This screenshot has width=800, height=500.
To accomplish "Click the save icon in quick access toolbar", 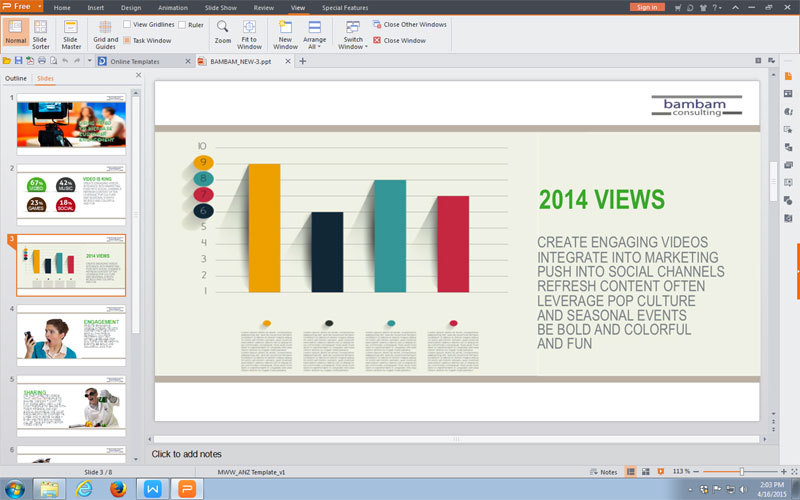I will point(18,61).
